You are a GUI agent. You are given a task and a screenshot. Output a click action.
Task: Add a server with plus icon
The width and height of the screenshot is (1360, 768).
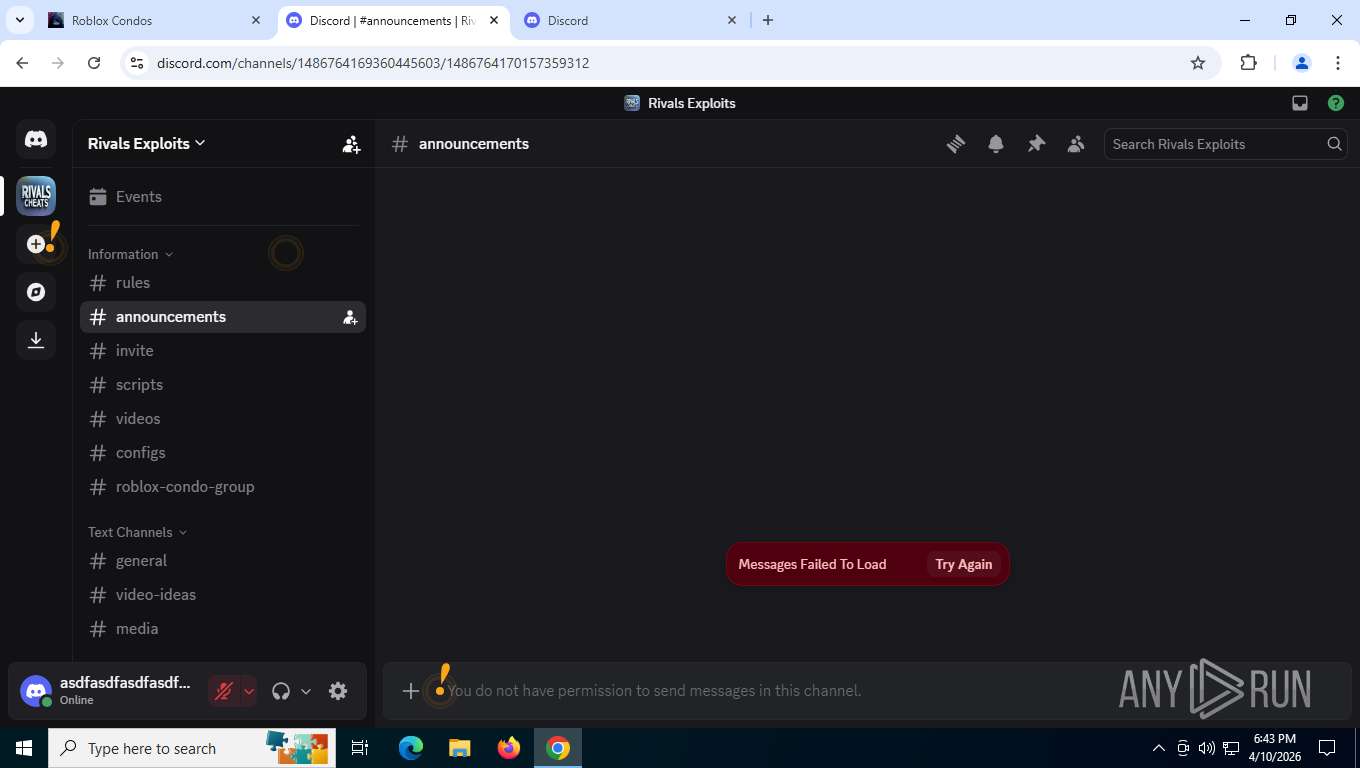(36, 244)
